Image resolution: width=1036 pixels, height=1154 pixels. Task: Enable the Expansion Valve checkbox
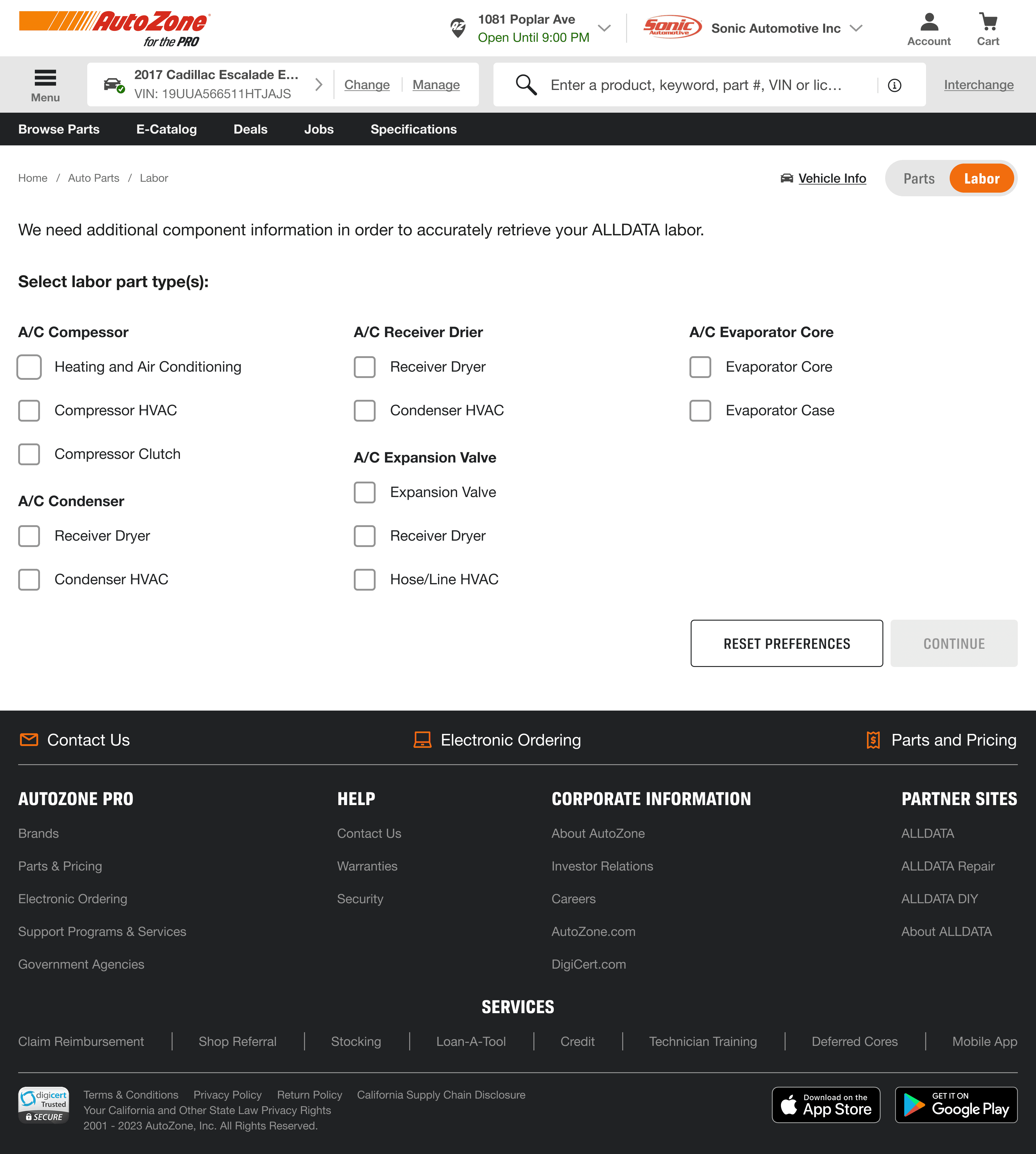(364, 492)
